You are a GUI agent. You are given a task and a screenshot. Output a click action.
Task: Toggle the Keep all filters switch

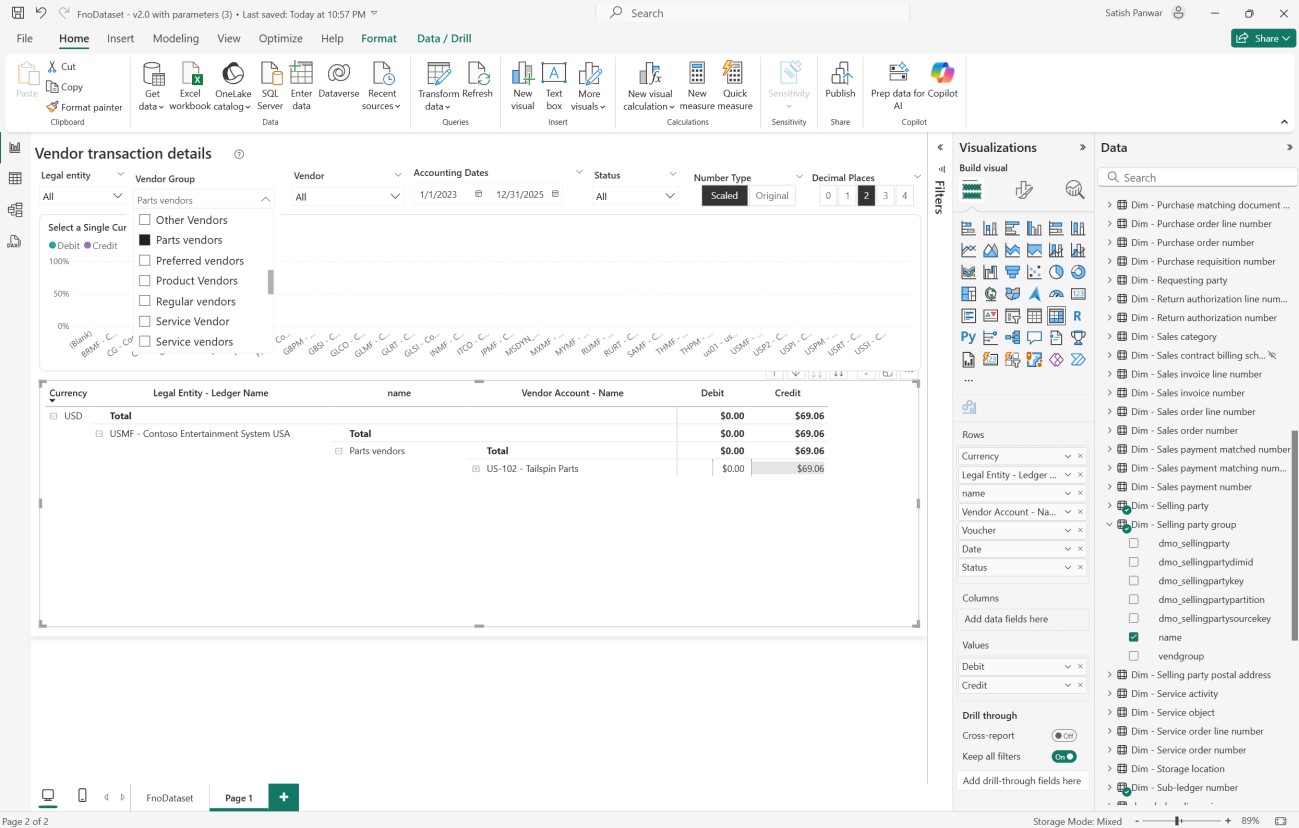[1064, 757]
